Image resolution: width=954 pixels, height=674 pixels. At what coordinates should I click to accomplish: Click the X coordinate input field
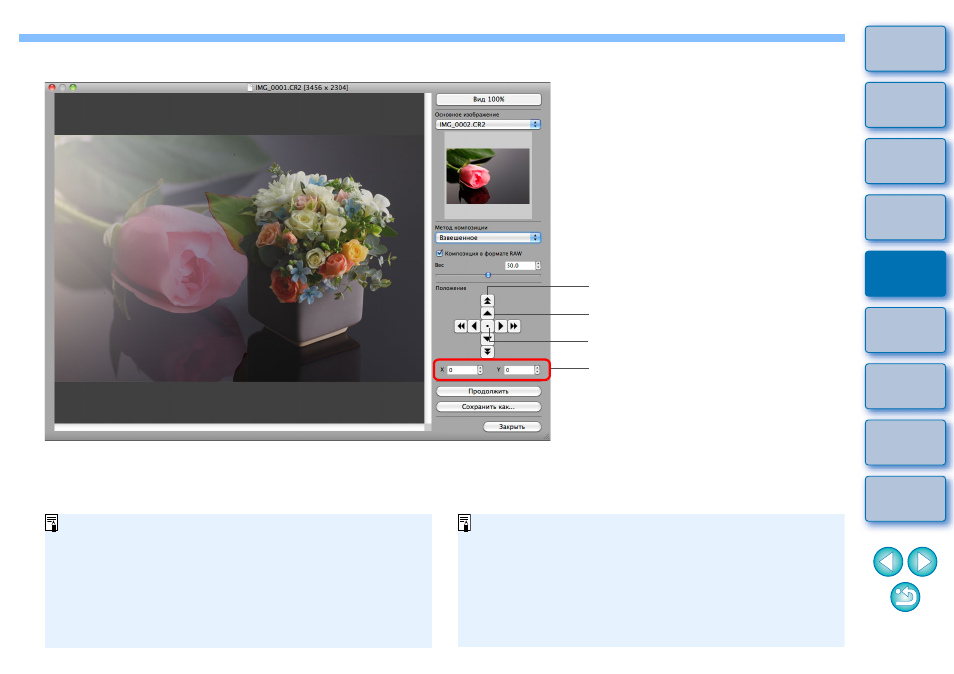[x=462, y=370]
